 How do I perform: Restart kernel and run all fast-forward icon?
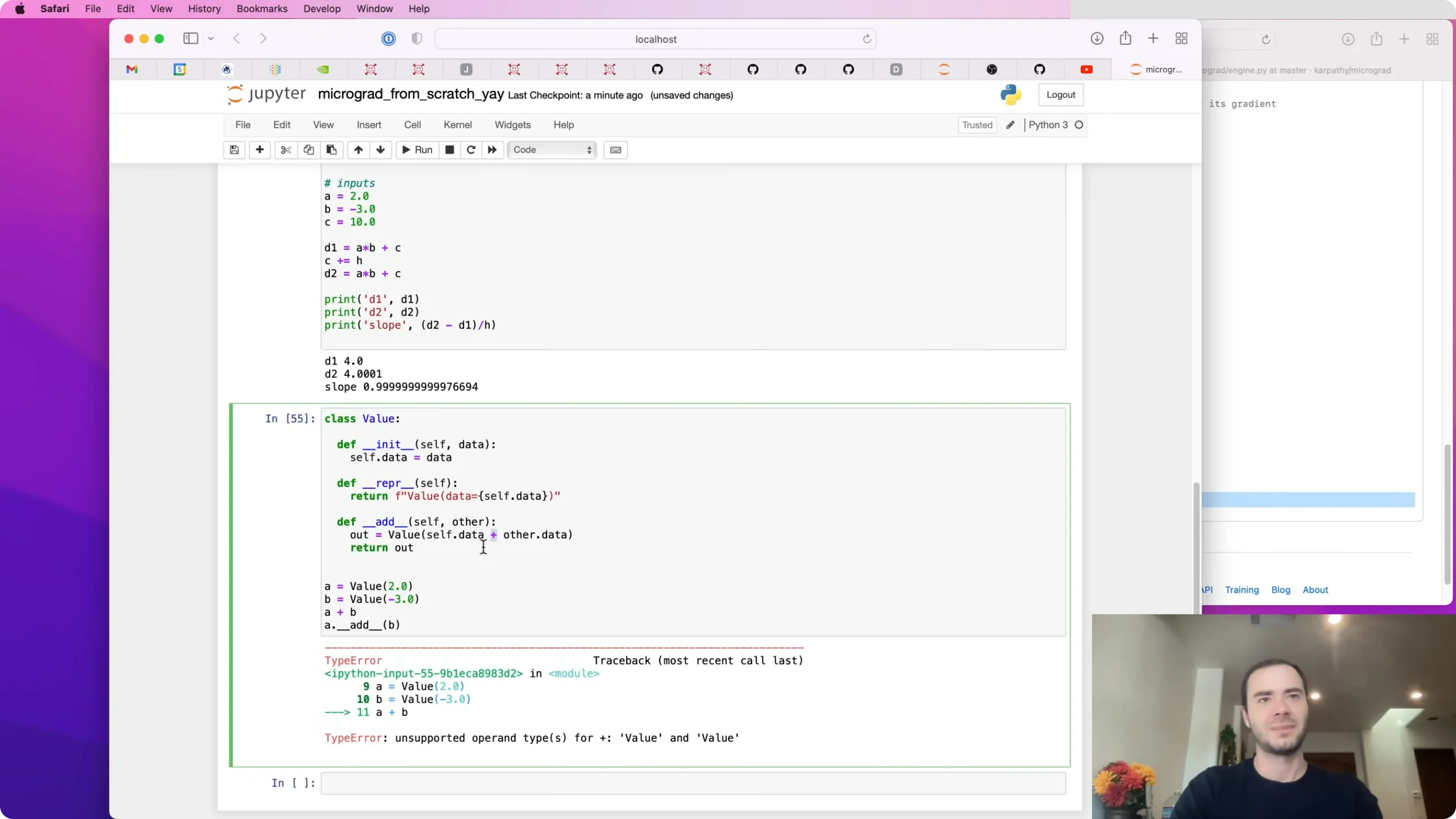492,150
